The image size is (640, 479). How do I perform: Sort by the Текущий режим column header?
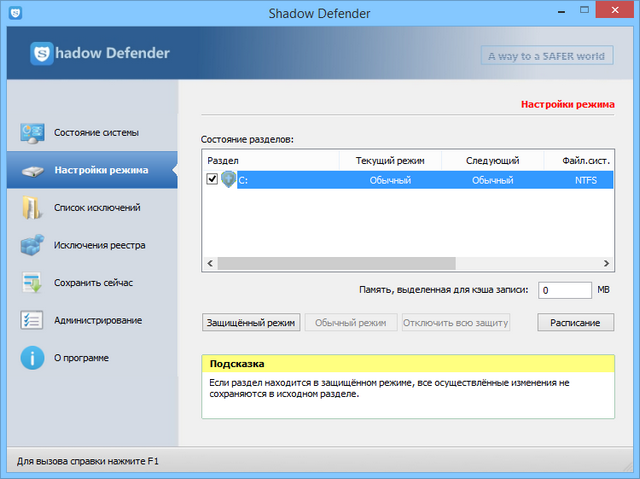pyautogui.click(x=389, y=160)
